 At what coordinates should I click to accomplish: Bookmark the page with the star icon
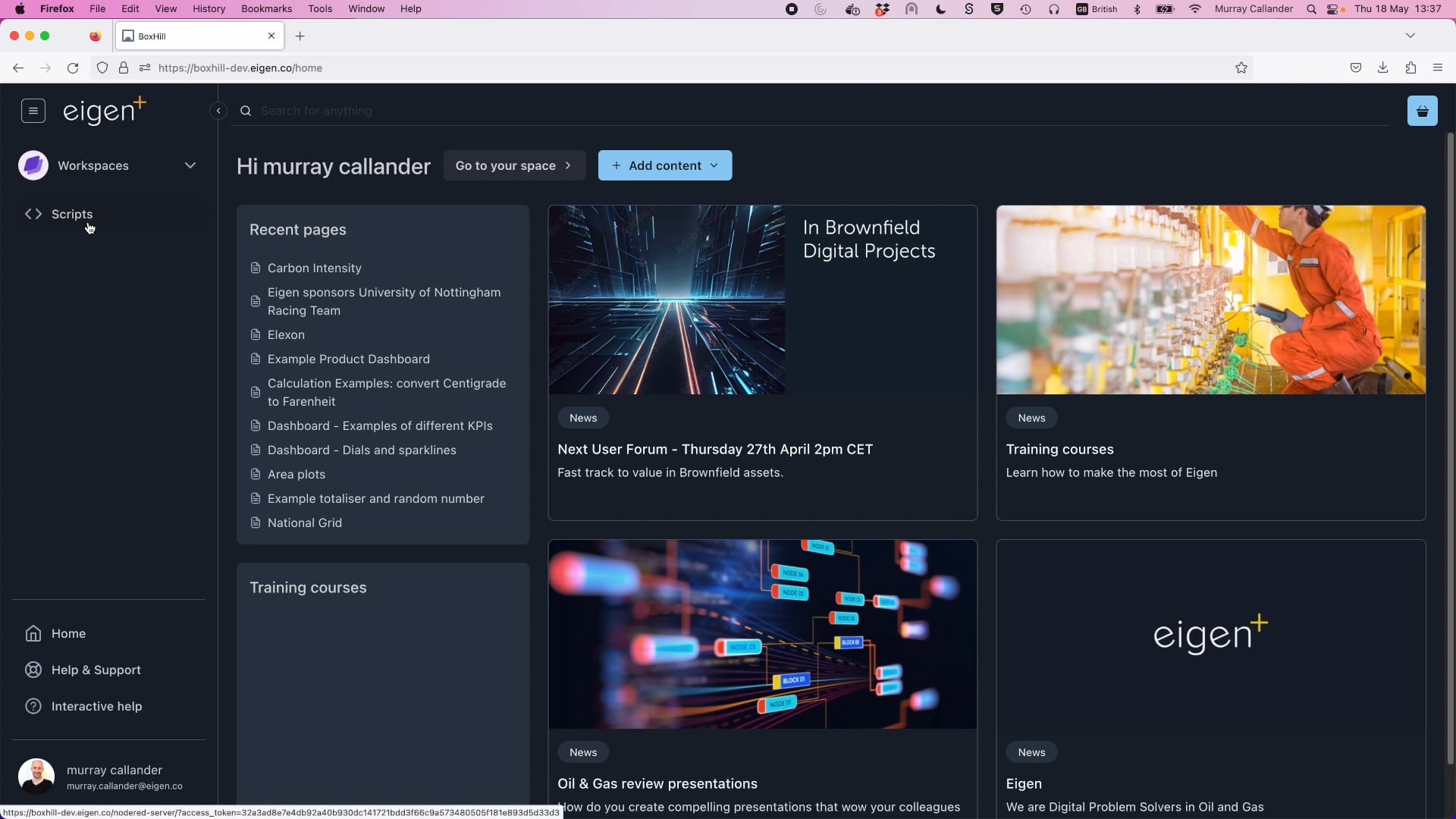pyautogui.click(x=1242, y=67)
